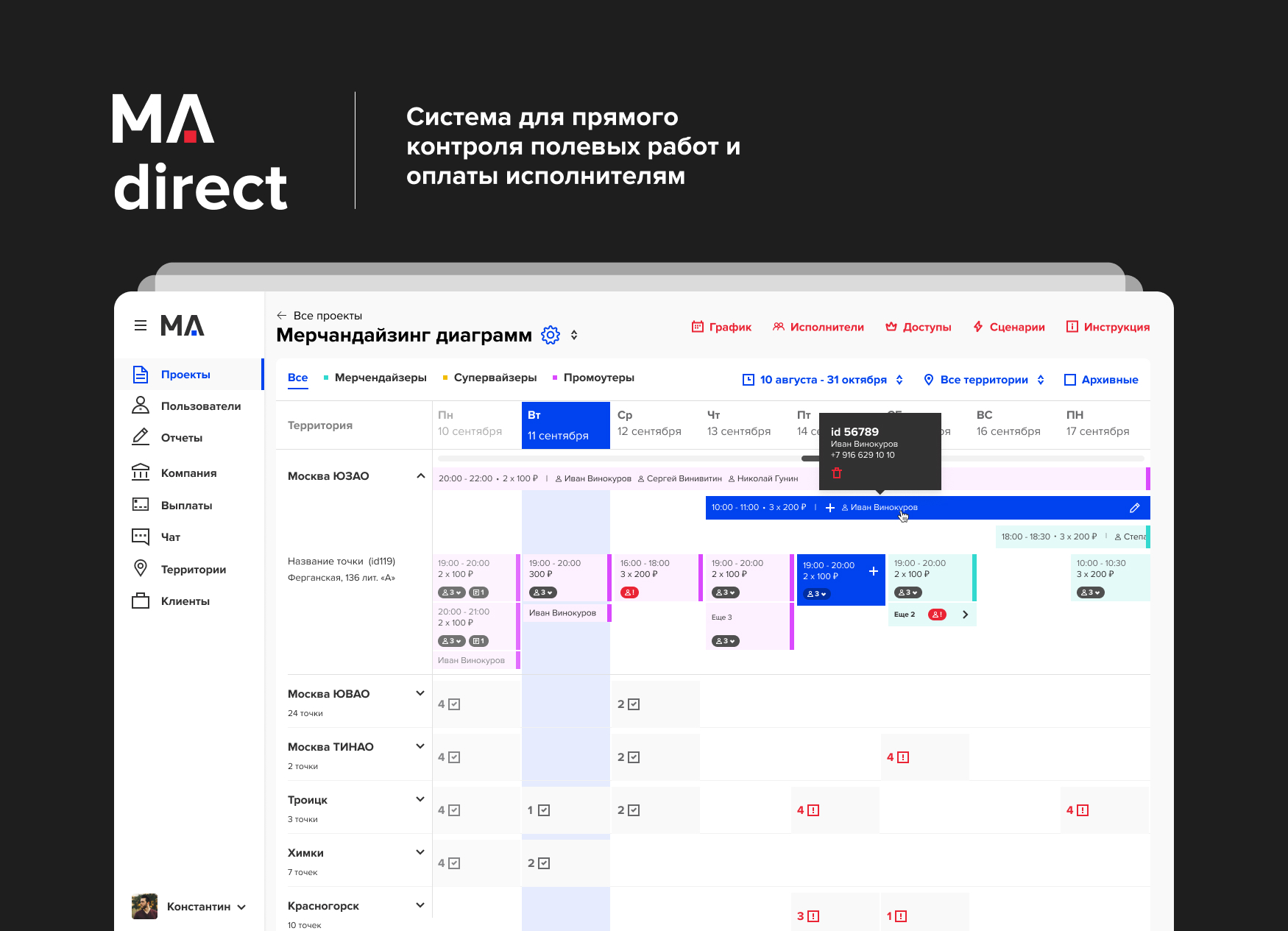Click Константин profile avatar

144,907
